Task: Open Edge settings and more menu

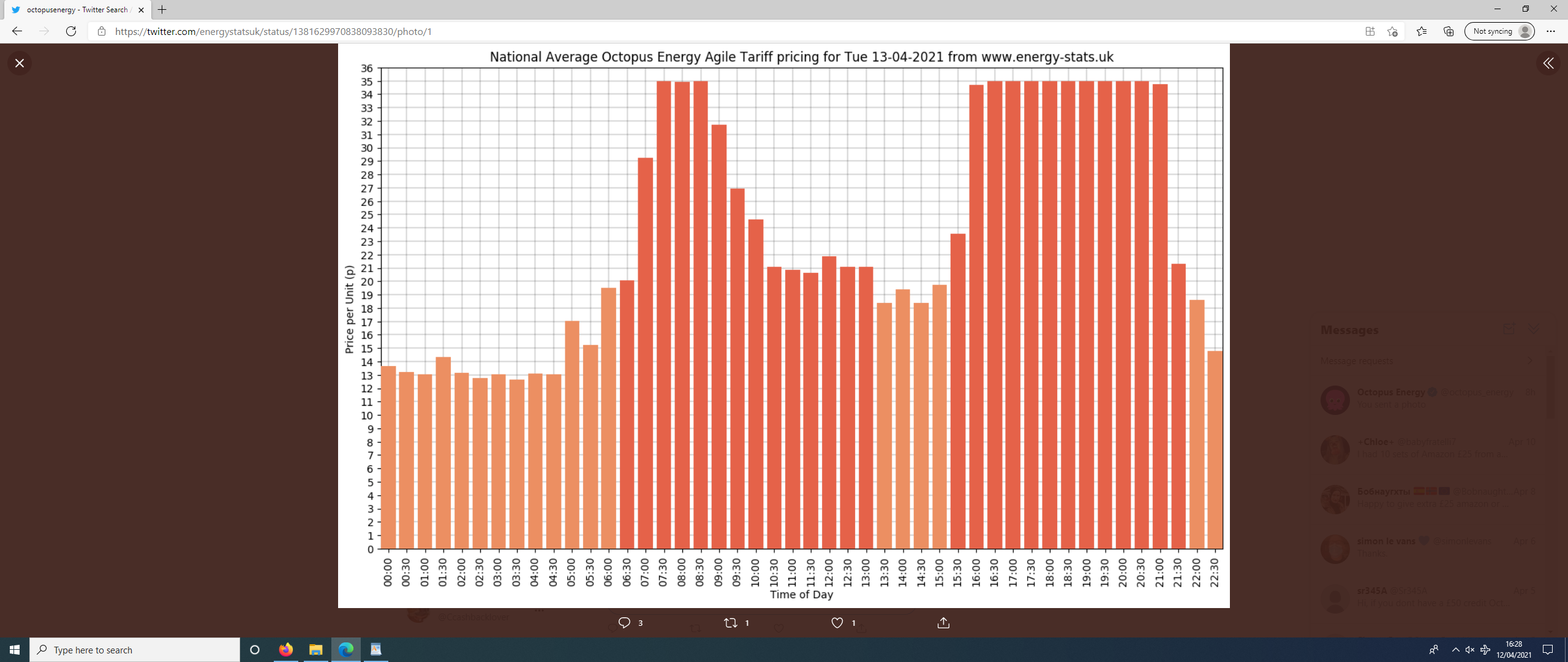Action: coord(1550,31)
